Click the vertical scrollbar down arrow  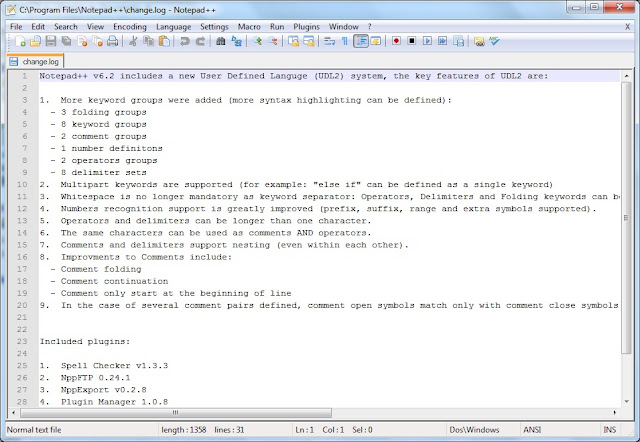[627, 402]
